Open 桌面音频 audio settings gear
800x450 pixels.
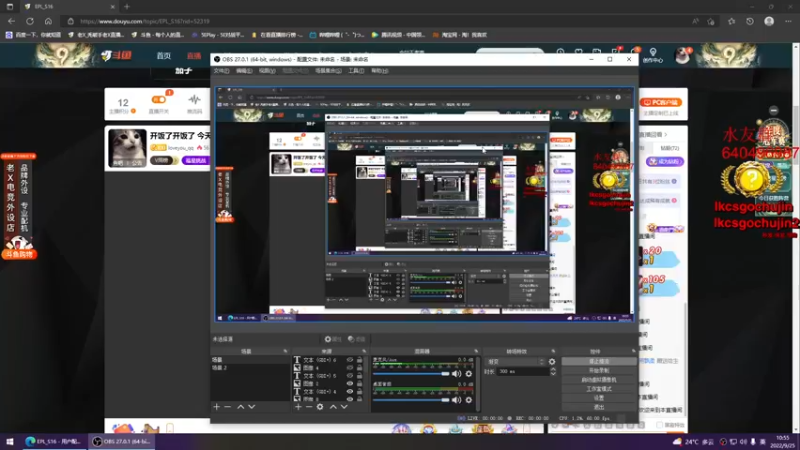(468, 400)
